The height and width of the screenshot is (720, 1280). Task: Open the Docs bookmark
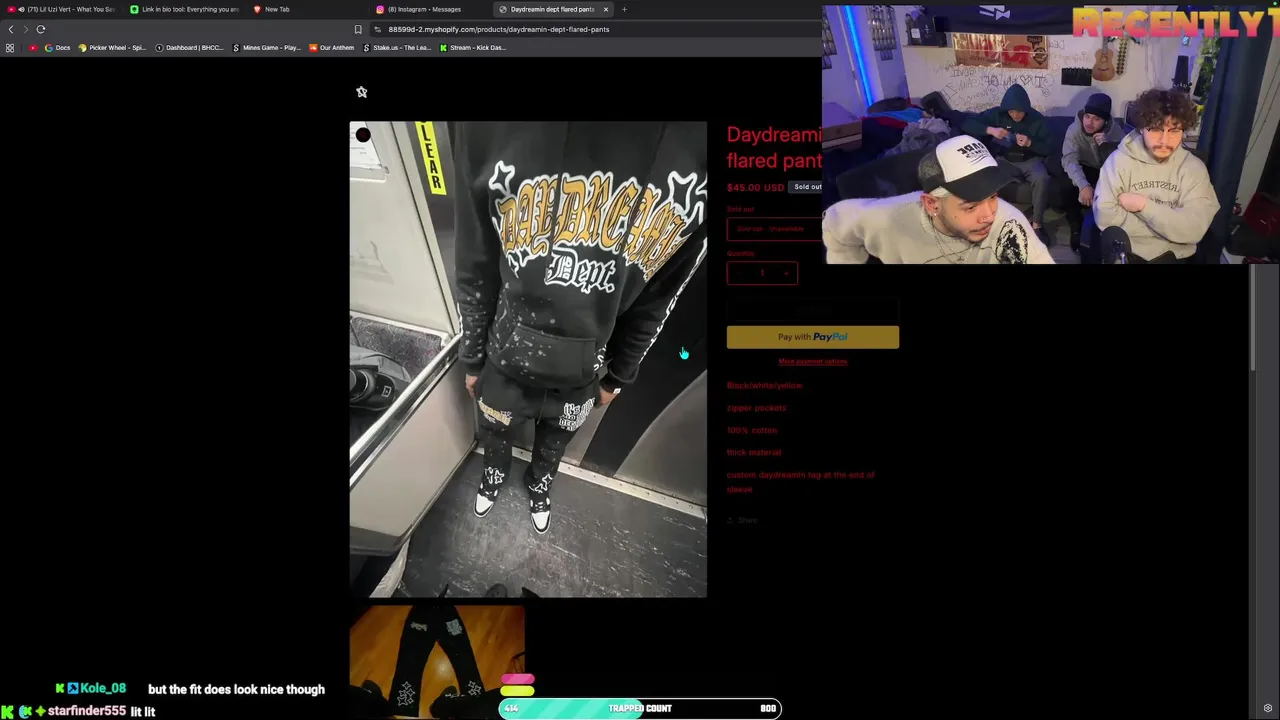[57, 48]
